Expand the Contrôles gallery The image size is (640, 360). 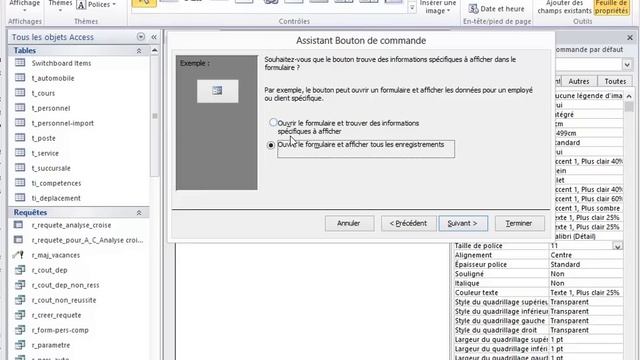(x=412, y=8)
